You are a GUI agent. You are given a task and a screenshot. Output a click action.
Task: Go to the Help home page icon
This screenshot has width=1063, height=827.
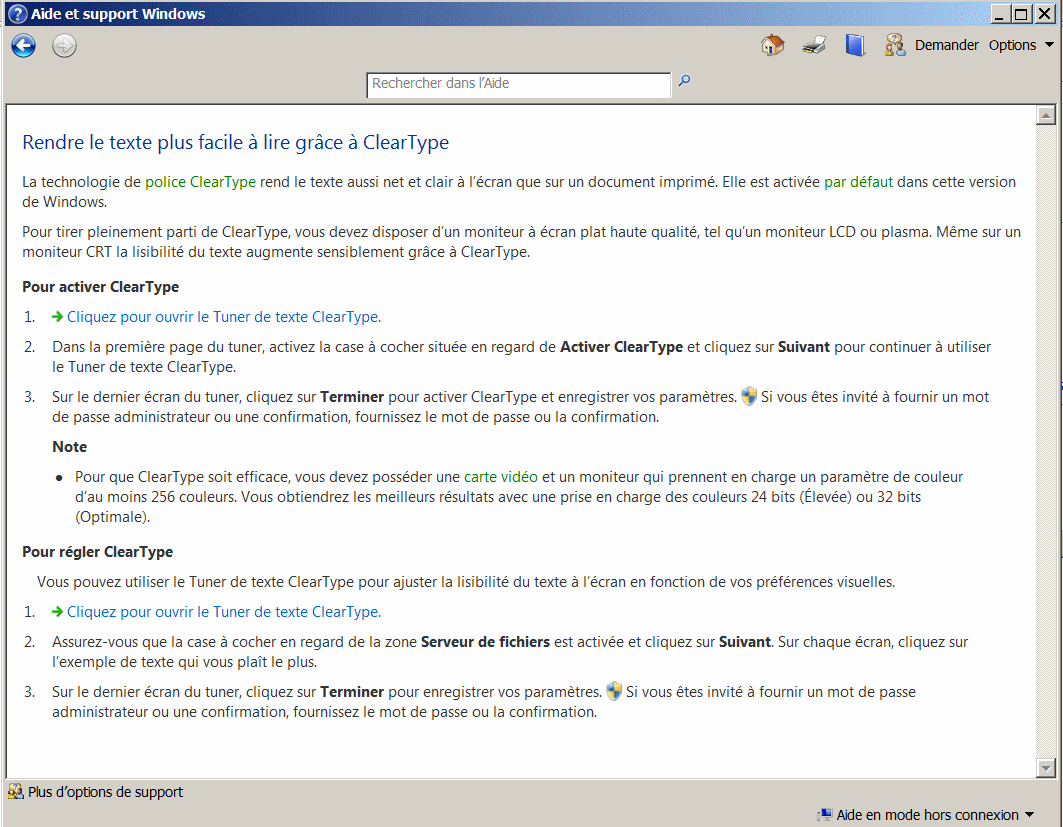point(772,45)
